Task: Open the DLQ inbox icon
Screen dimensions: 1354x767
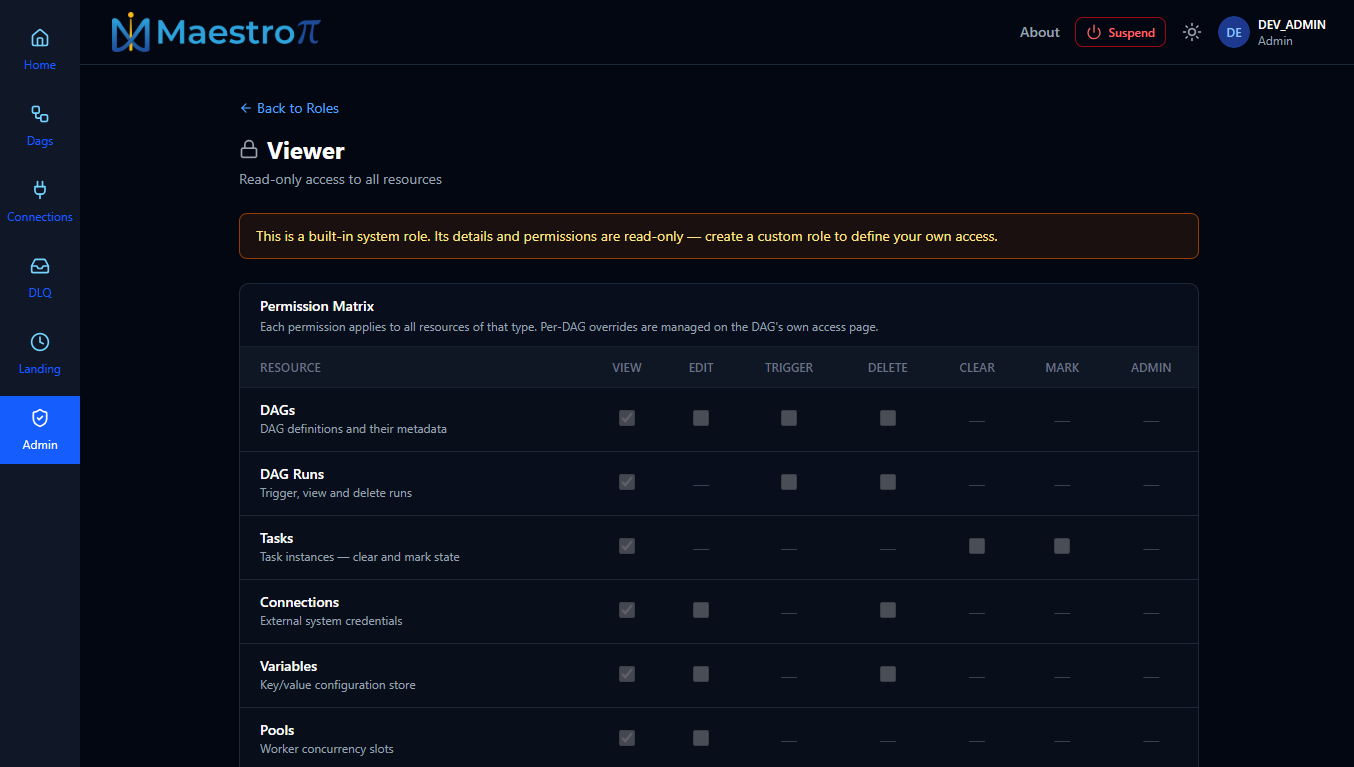Action: (40, 266)
